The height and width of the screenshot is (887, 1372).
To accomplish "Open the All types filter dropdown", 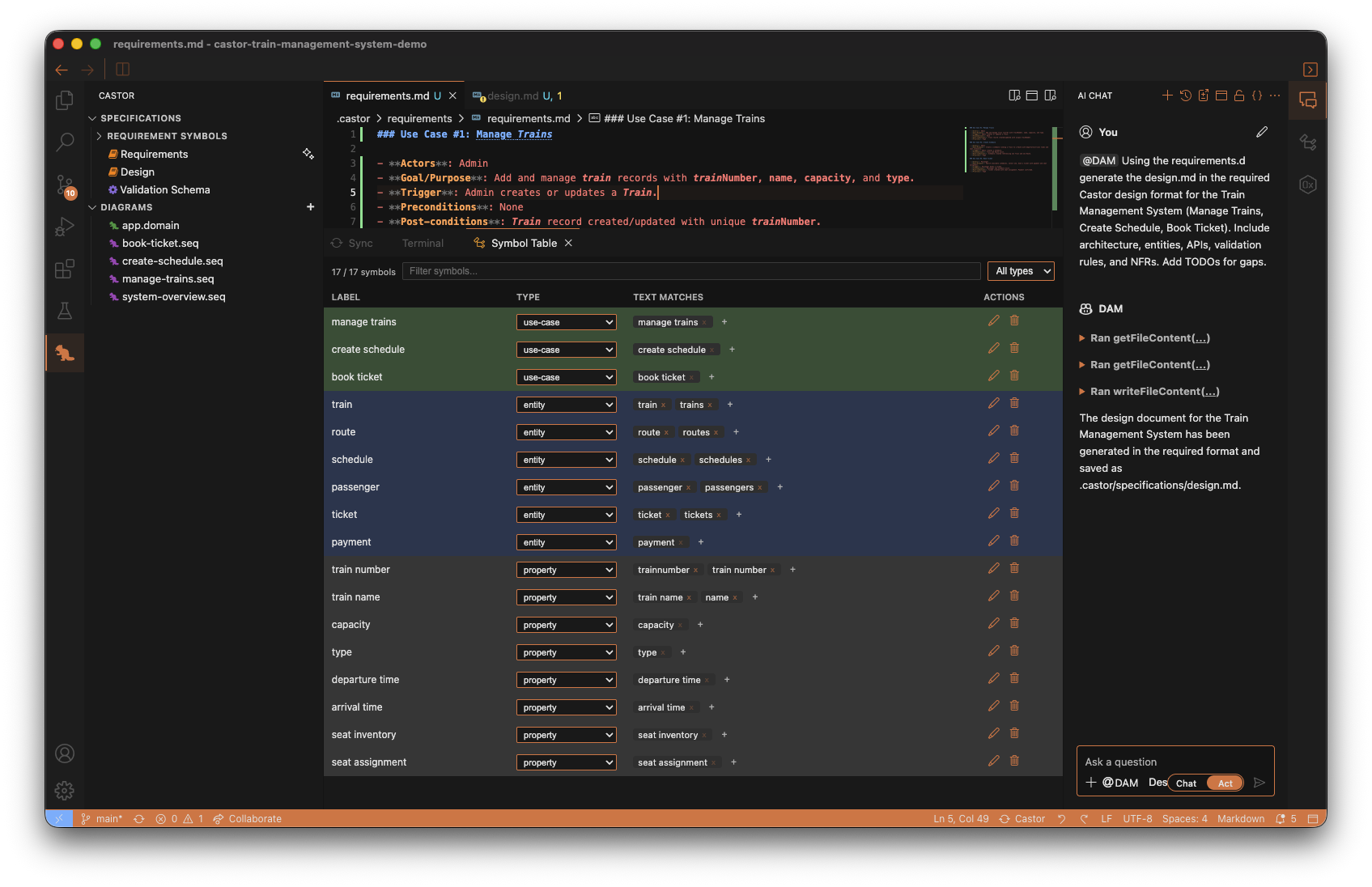I will point(1021,271).
